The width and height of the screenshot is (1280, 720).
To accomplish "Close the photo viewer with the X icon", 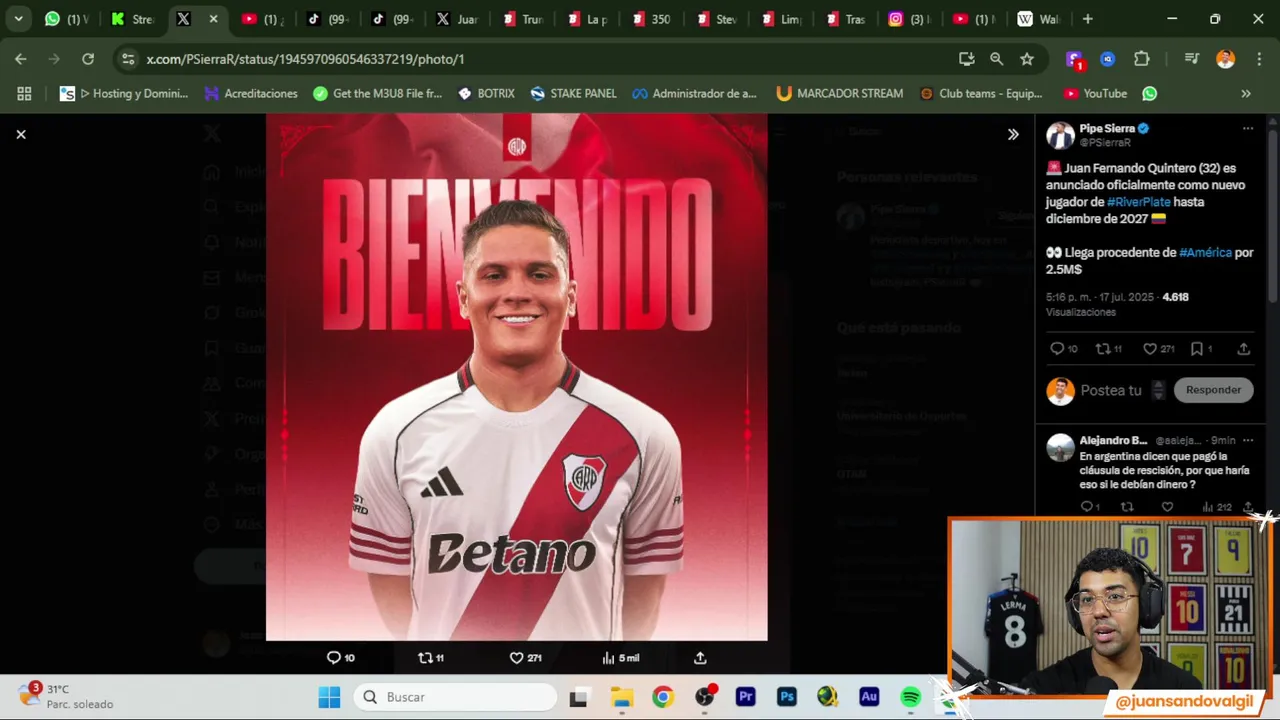I will point(21,134).
